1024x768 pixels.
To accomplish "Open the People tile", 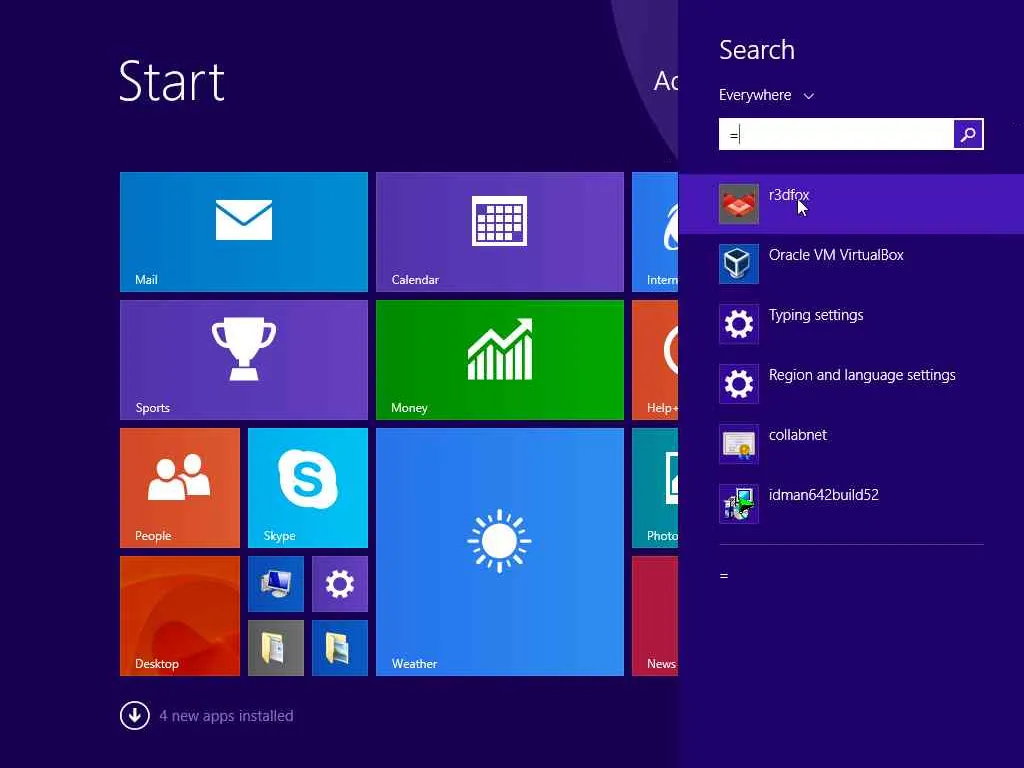I will pyautogui.click(x=180, y=488).
